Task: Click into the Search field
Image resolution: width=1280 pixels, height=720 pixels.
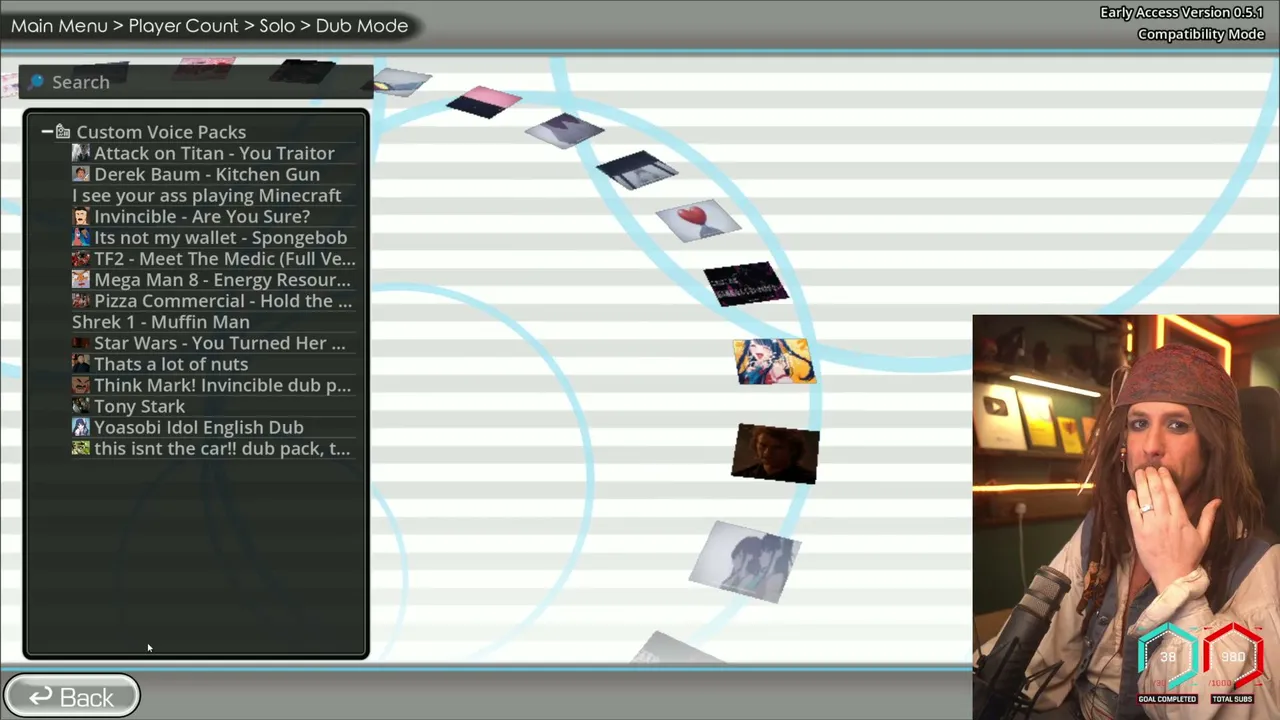Action: (196, 82)
